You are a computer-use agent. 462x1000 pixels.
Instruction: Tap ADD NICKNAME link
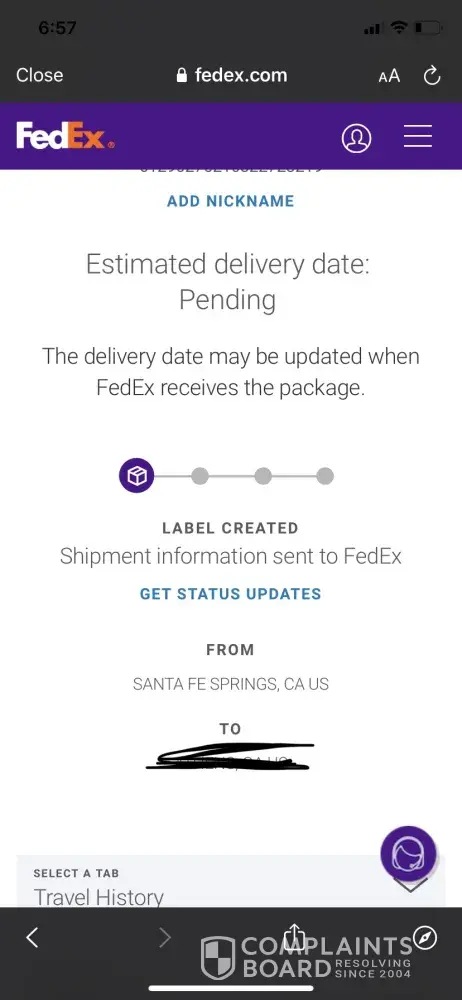(230, 201)
